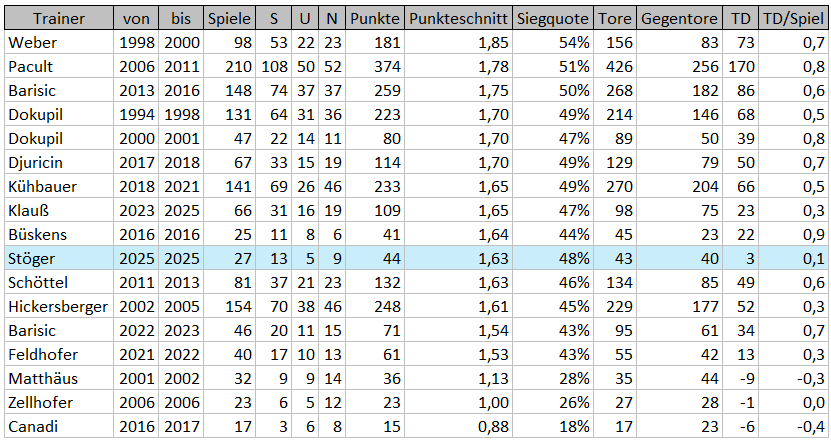Click the Siegquote header cell

[x=555, y=19]
